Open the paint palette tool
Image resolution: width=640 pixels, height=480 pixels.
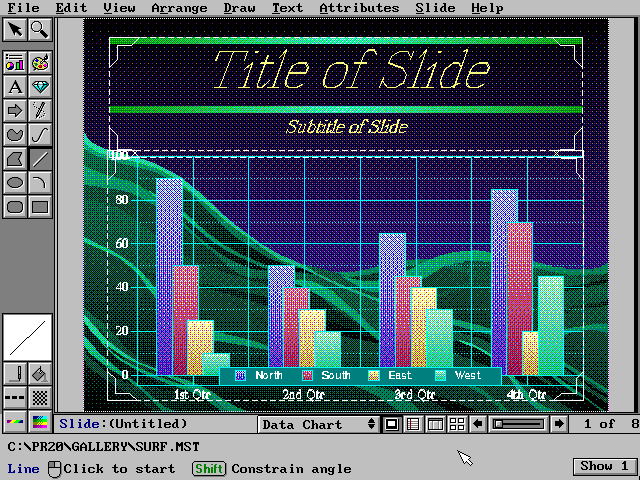[x=40, y=62]
